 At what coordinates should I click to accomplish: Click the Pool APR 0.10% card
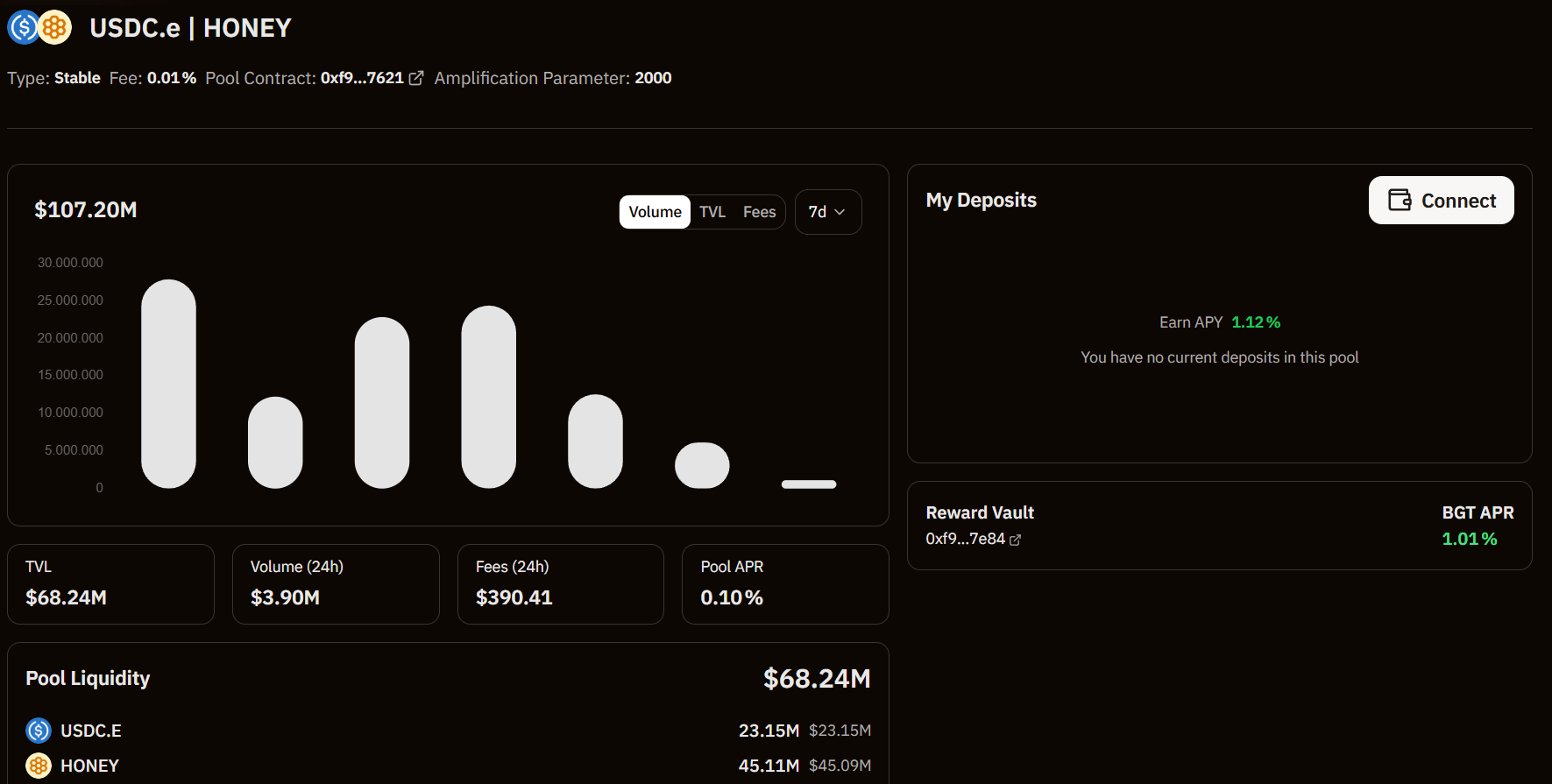785,584
